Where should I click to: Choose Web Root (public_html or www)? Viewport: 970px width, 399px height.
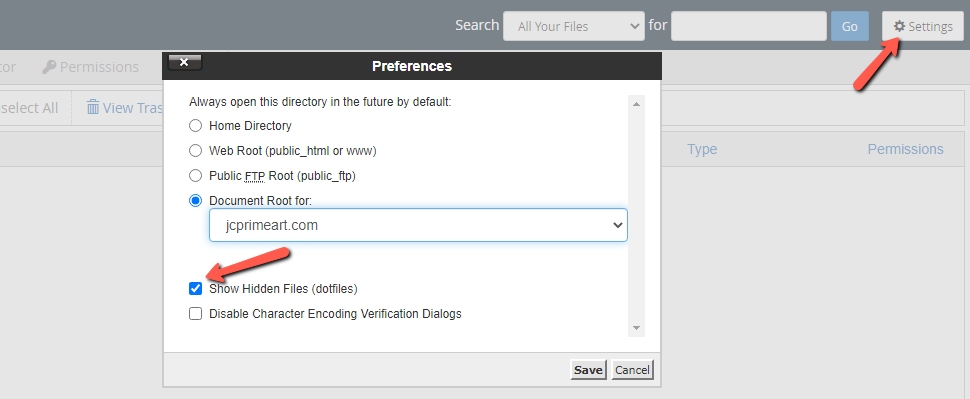click(x=195, y=150)
